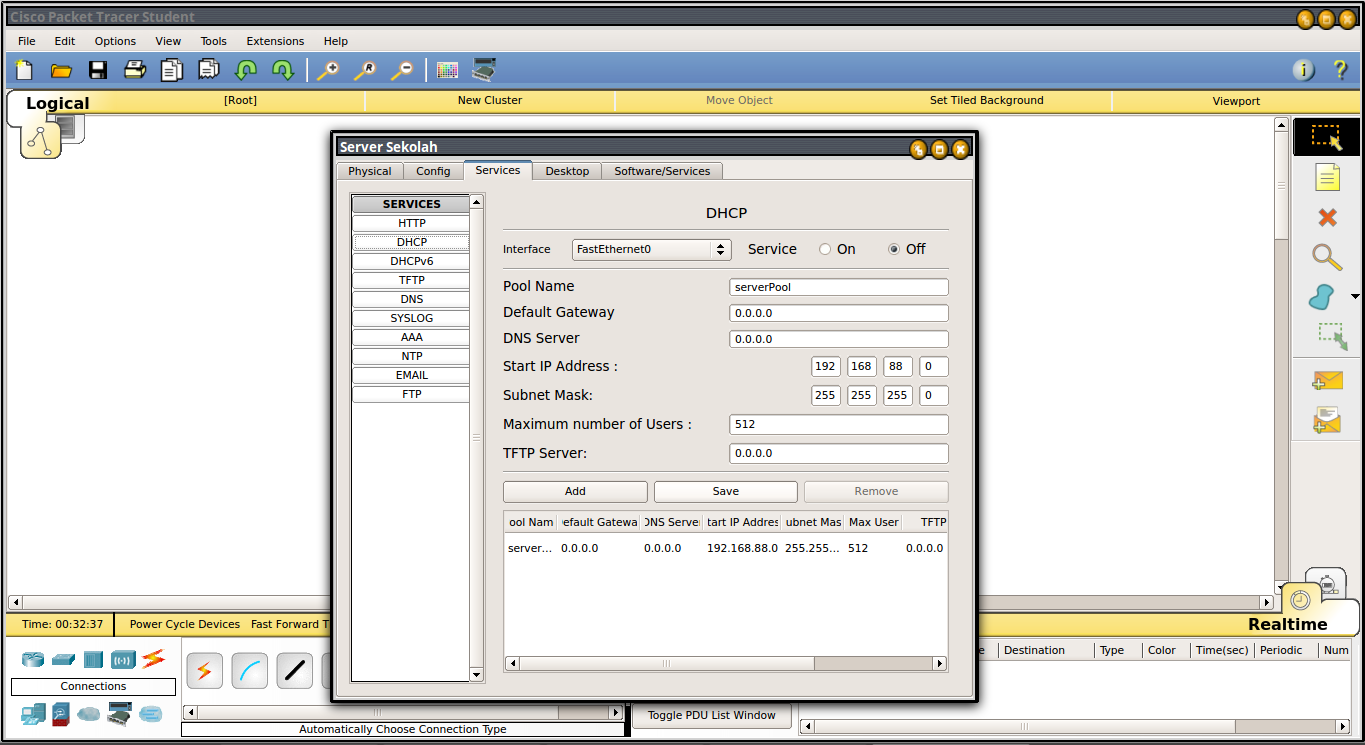Switch to the Config tab
The height and width of the screenshot is (745, 1365).
pos(433,171)
